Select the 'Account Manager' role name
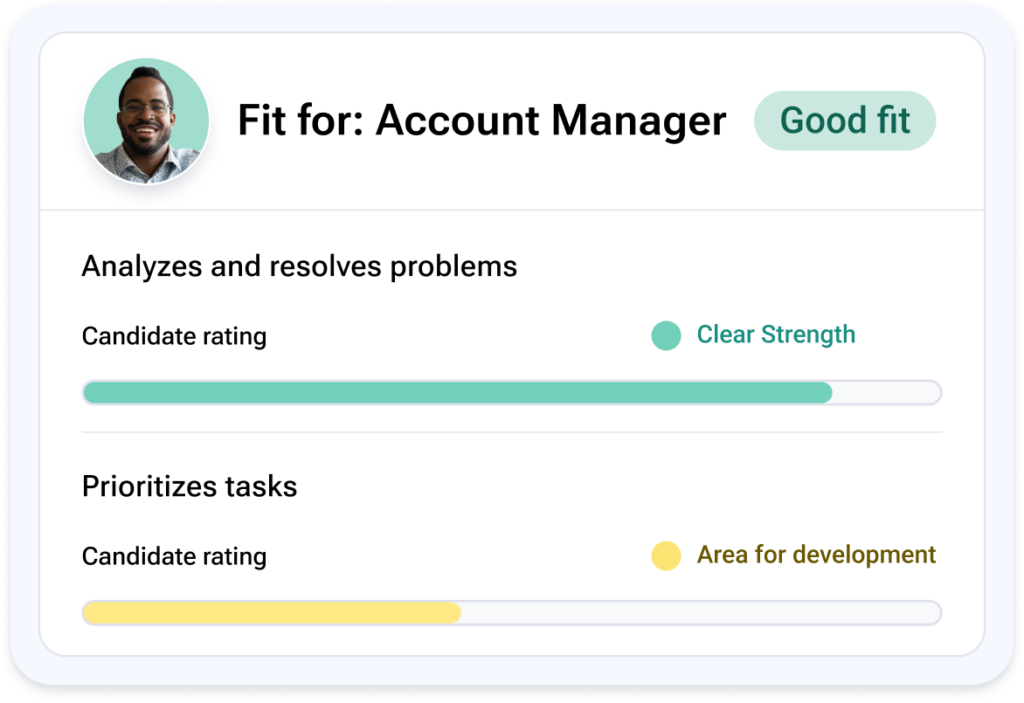 tap(551, 121)
